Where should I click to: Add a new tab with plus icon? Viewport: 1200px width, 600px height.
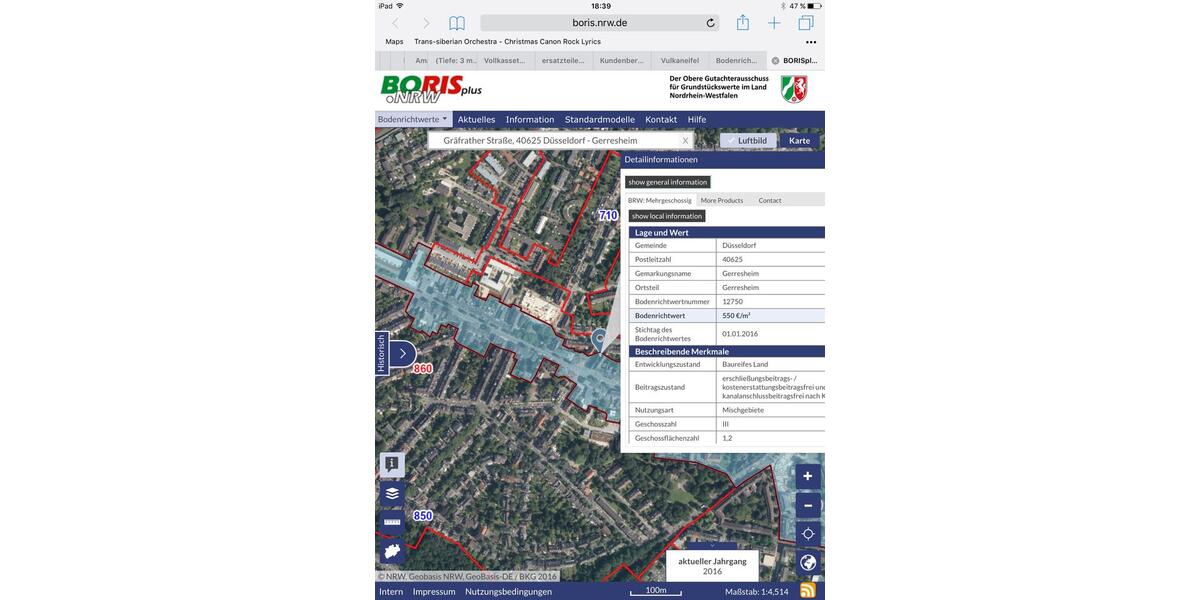tap(774, 23)
